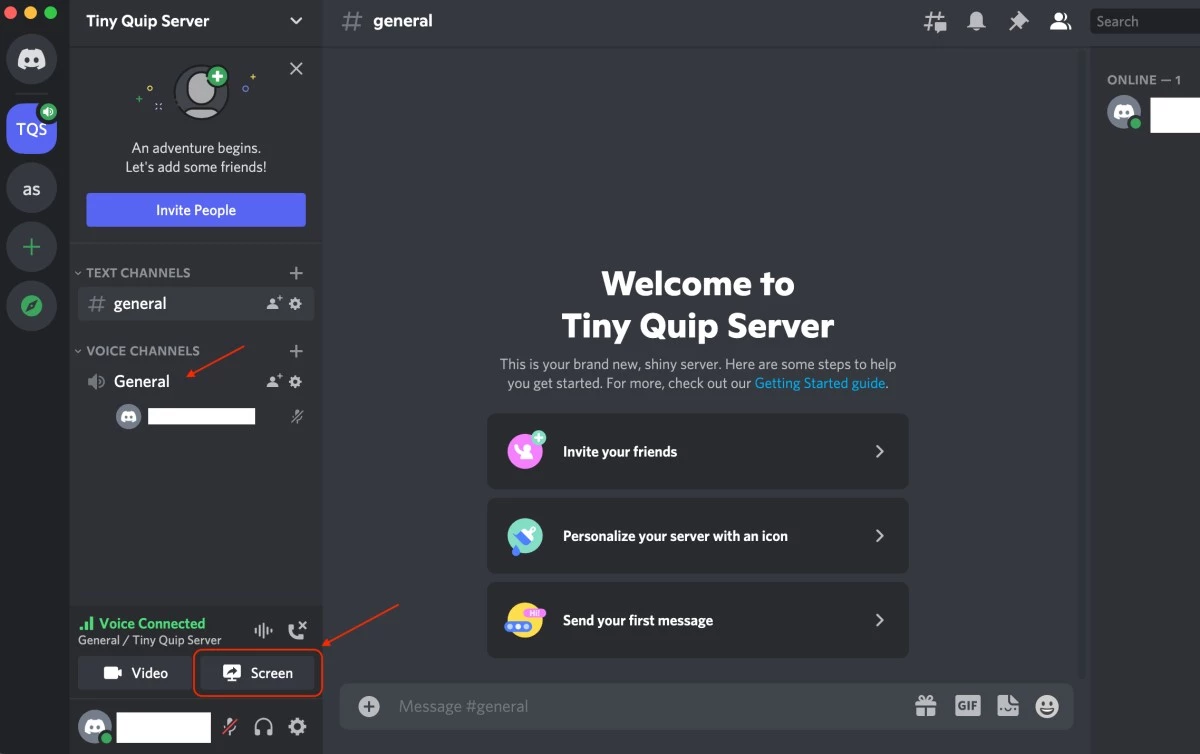The width and height of the screenshot is (1200, 754).
Task: Toggle noise suppression in voice panel
Action: (x=262, y=630)
